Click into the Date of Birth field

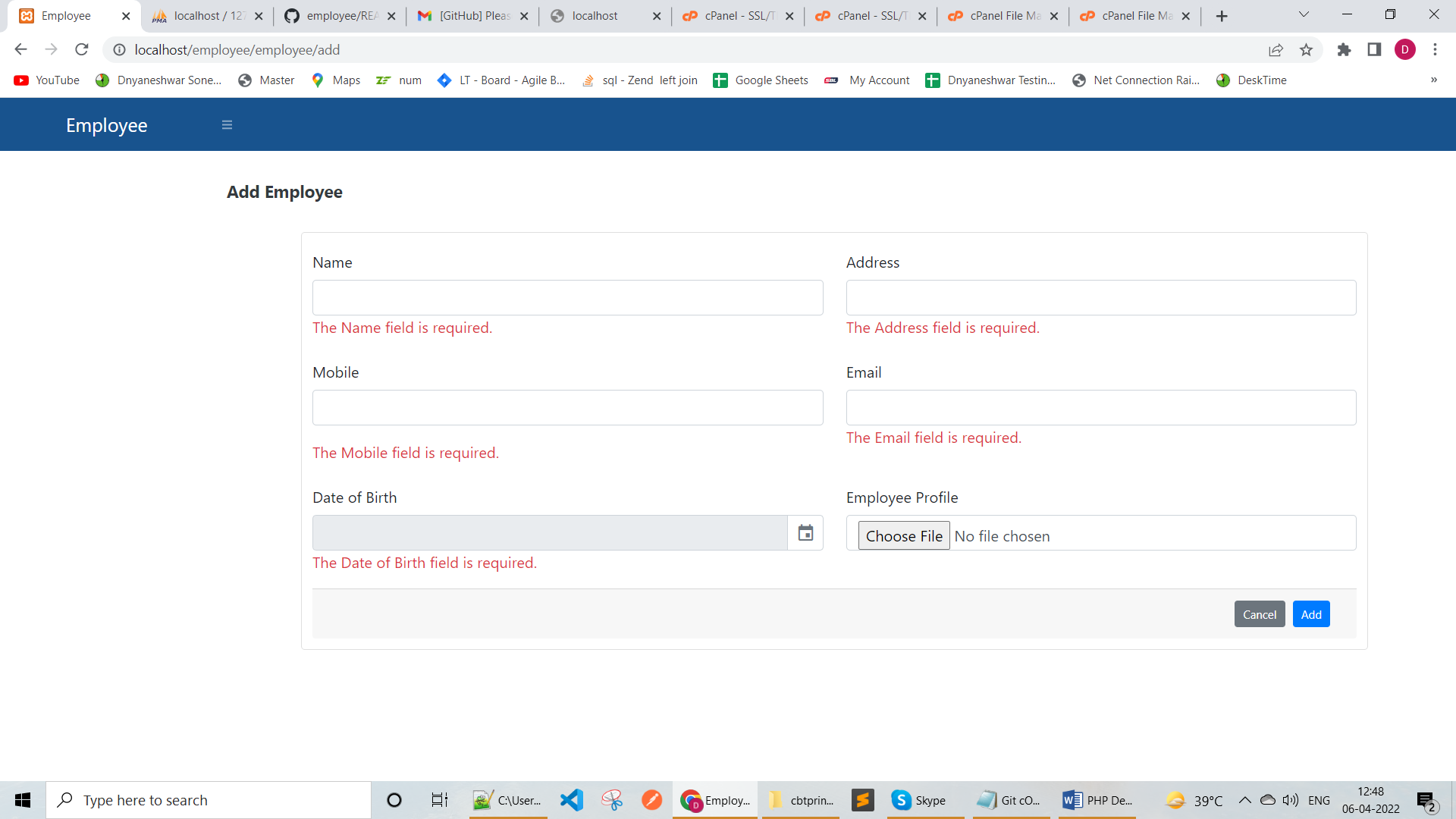pos(550,533)
